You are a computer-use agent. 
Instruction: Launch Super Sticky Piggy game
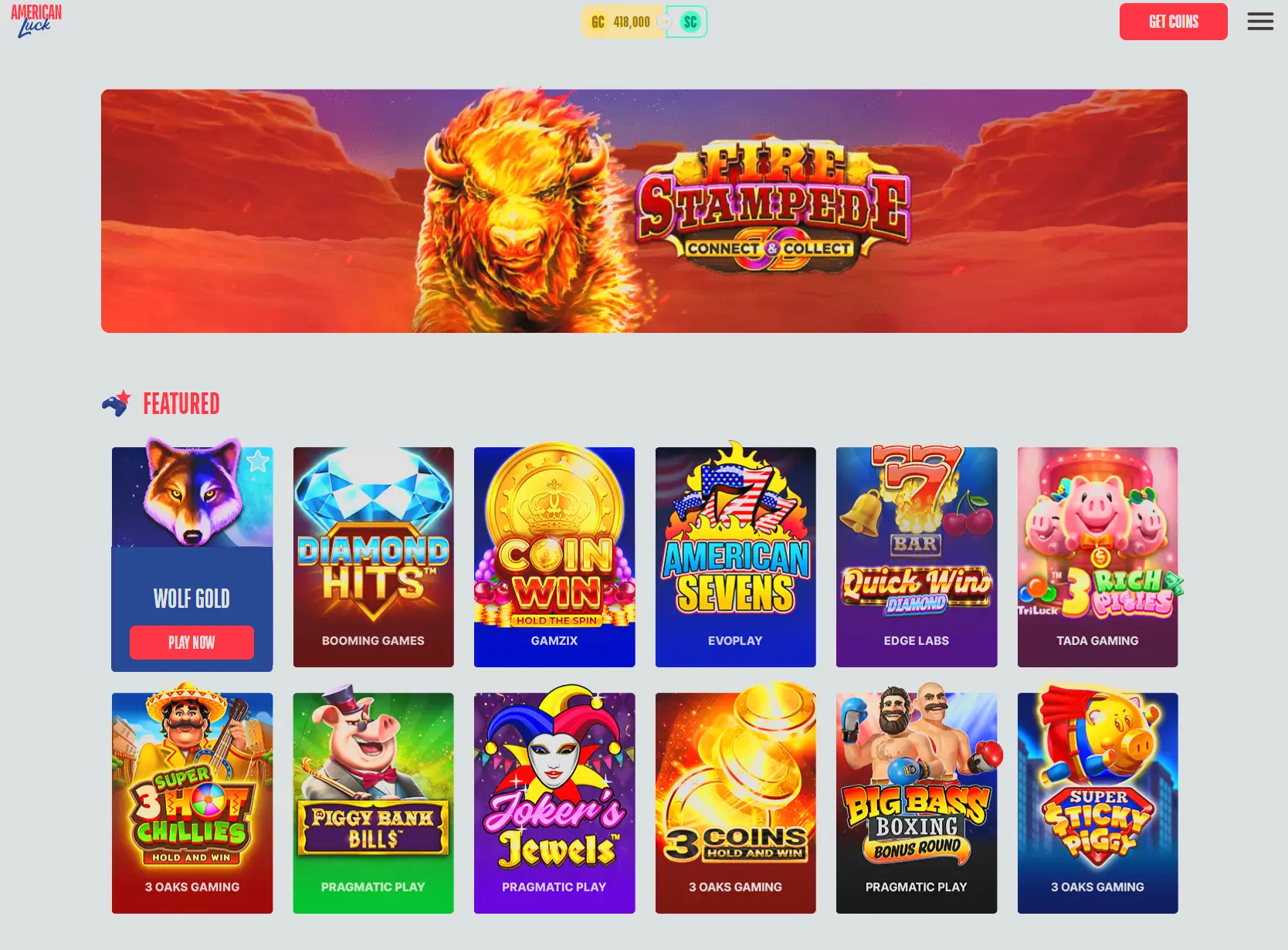pyautogui.click(x=1097, y=802)
